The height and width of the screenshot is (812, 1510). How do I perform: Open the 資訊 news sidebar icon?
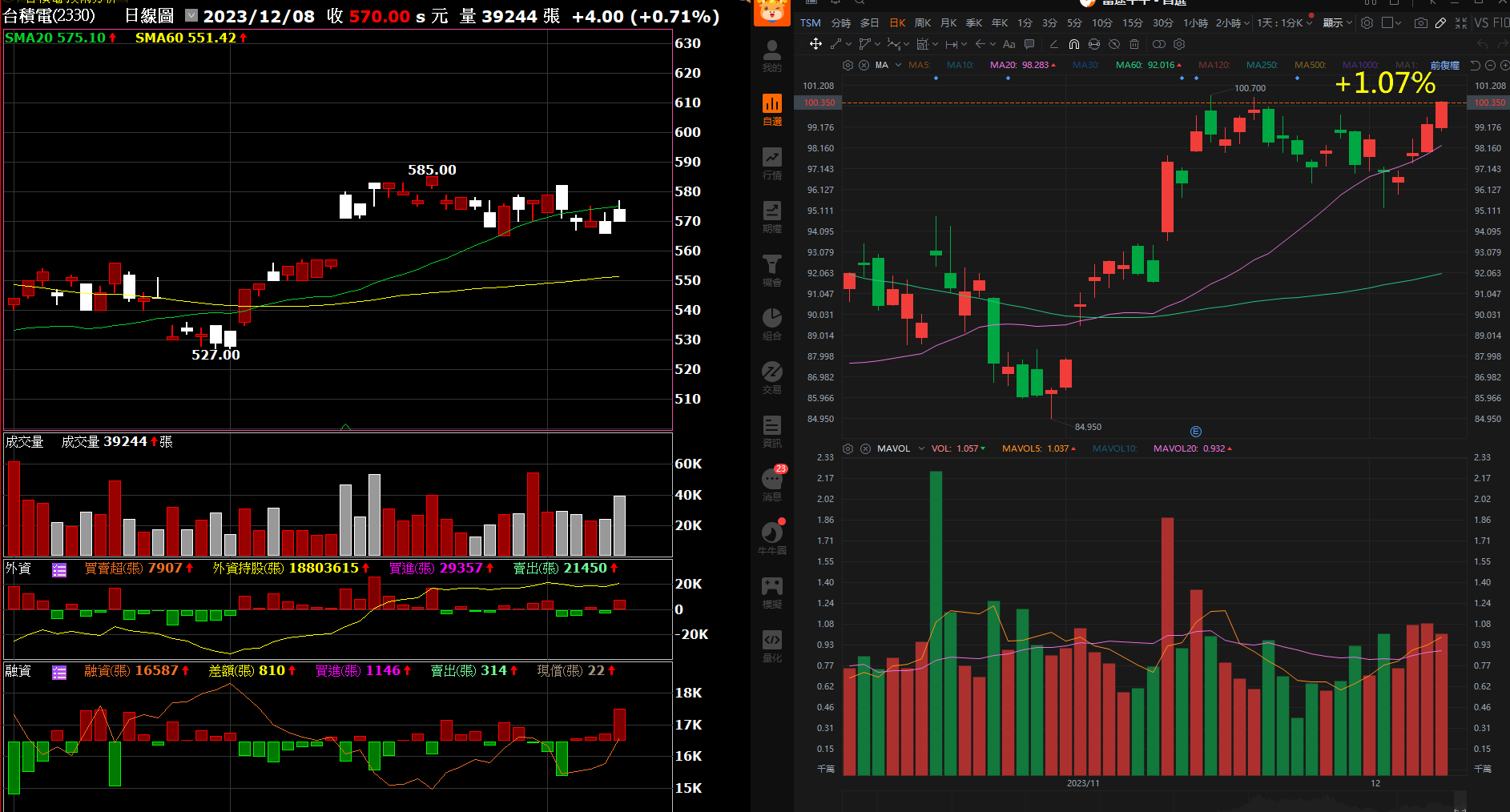point(771,432)
